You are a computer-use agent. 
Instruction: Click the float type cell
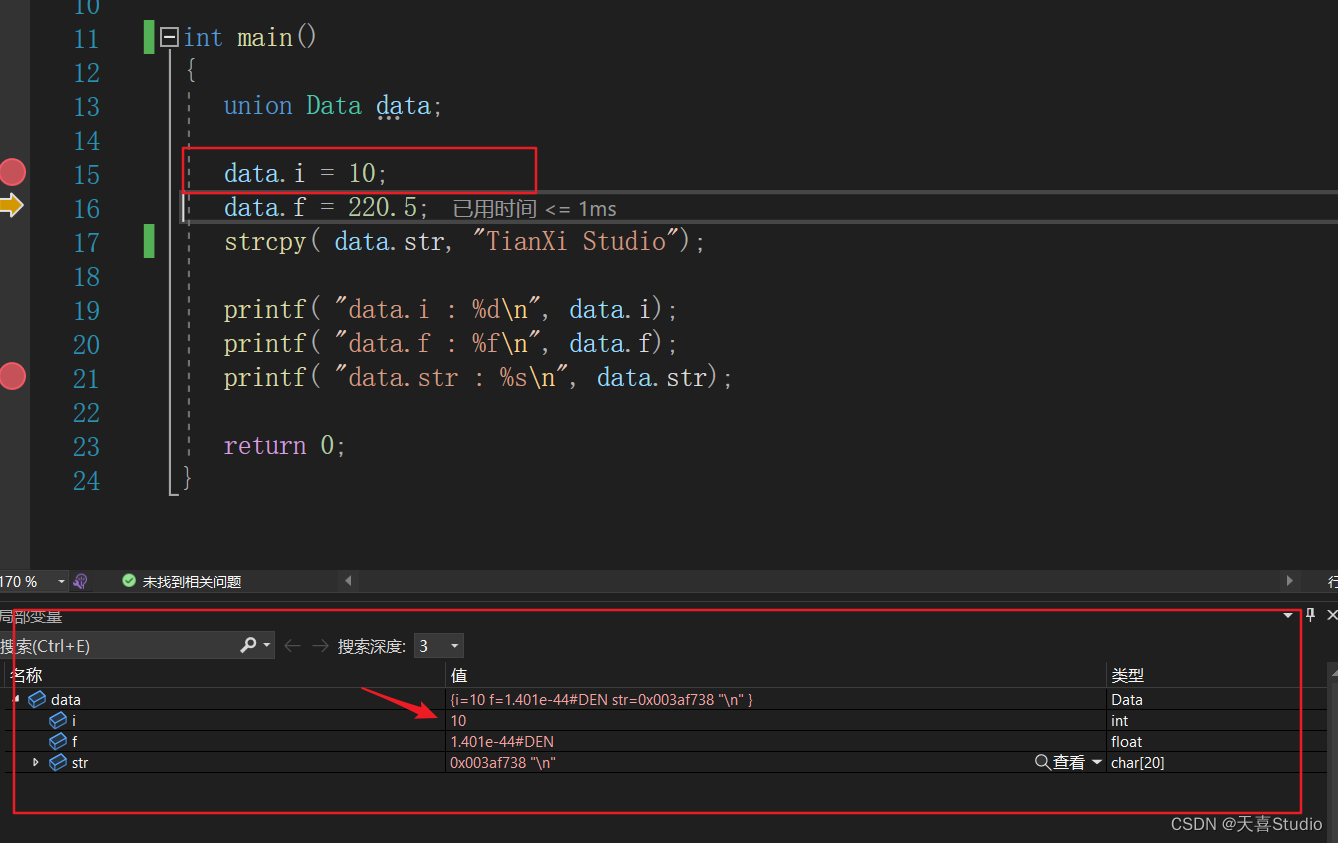pos(1126,742)
